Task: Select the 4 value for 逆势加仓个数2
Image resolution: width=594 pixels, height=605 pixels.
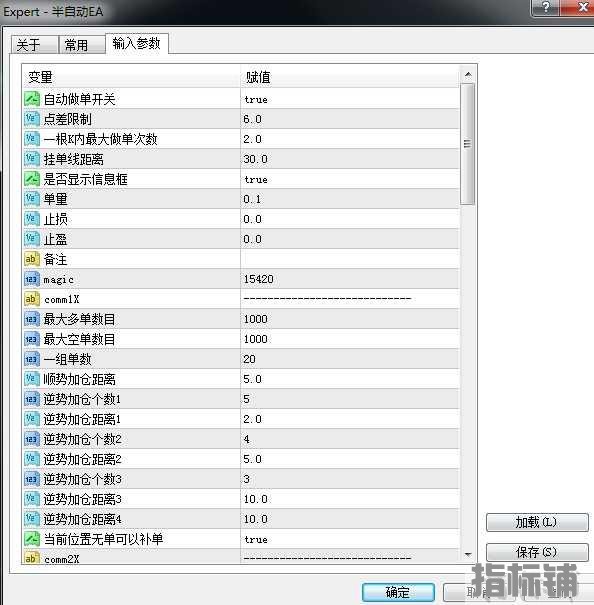Action: coord(247,439)
